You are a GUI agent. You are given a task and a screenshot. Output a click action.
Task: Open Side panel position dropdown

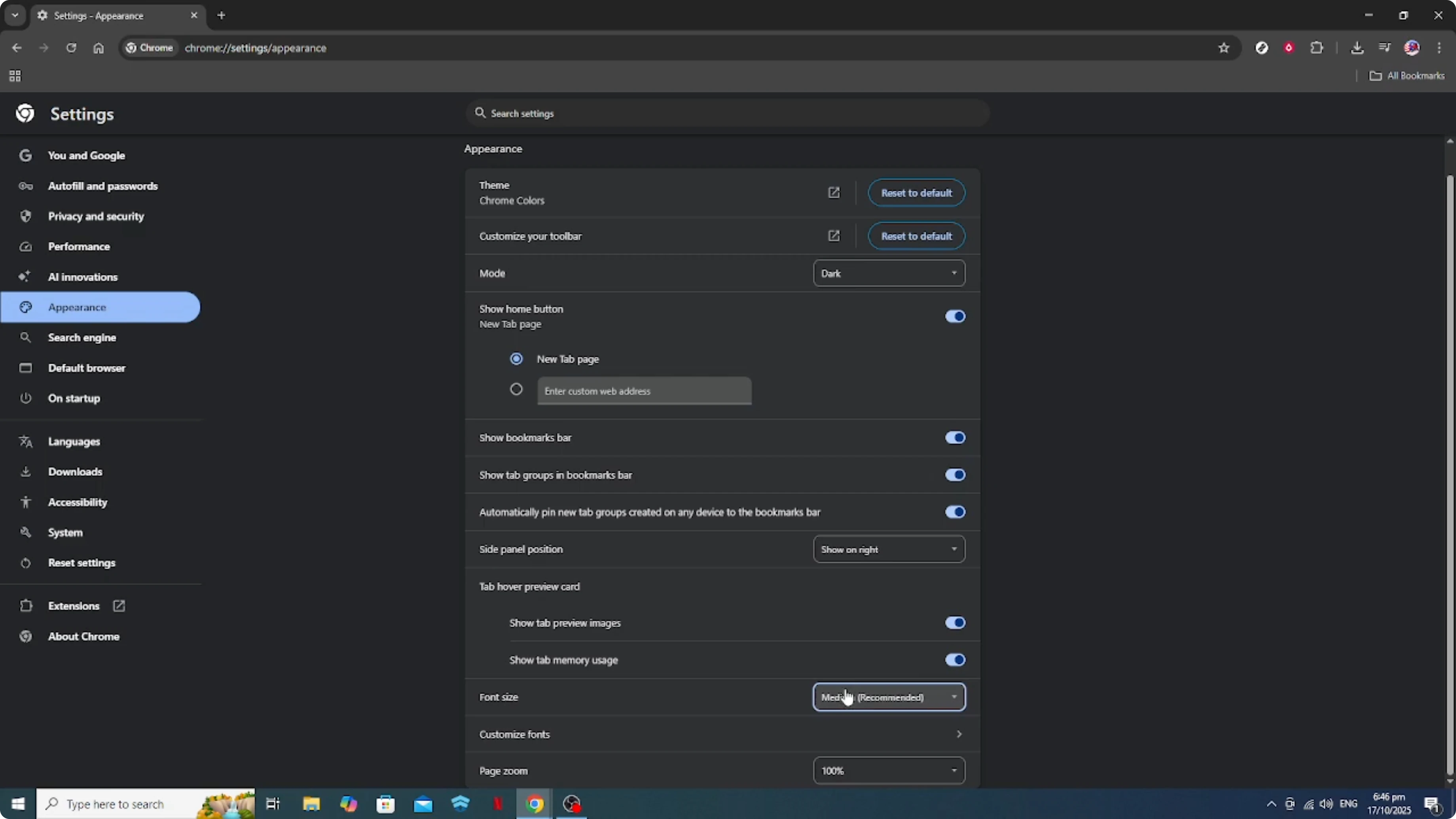[889, 550]
